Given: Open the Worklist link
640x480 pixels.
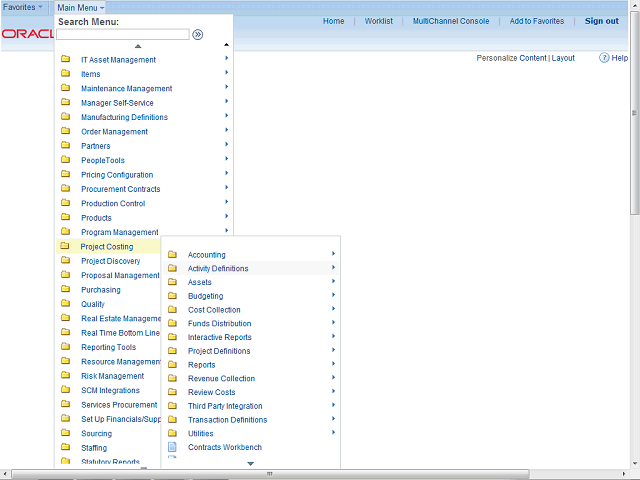Looking at the screenshot, I should click(379, 21).
